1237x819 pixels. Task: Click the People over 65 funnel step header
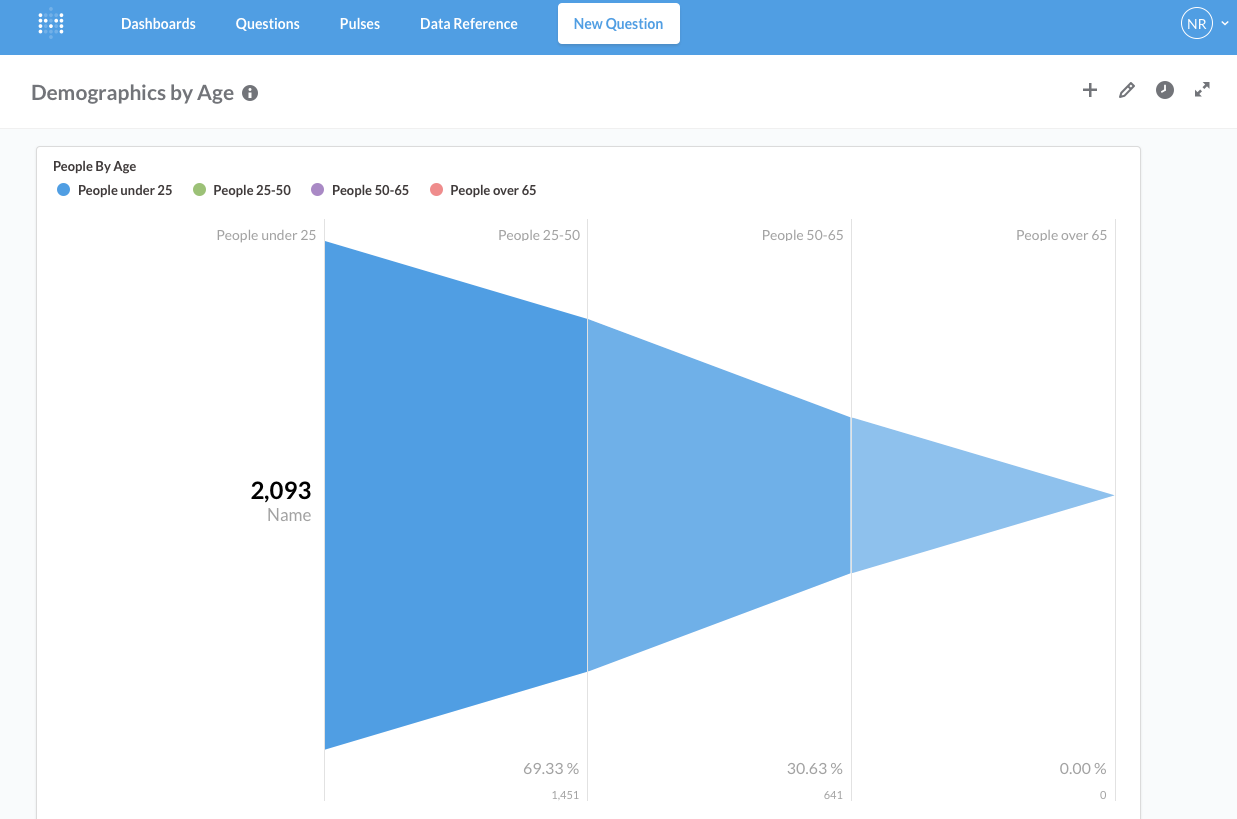(1062, 235)
